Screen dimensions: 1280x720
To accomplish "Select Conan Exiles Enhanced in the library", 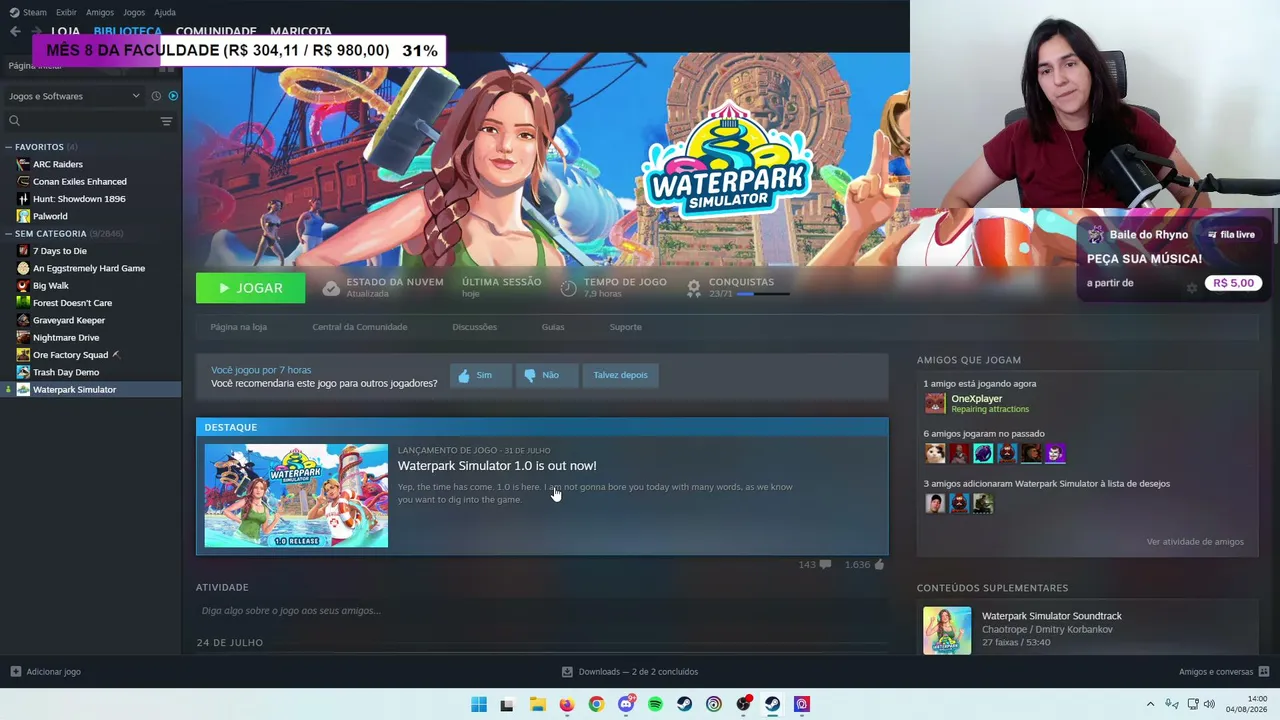I will pyautogui.click(x=80, y=182).
